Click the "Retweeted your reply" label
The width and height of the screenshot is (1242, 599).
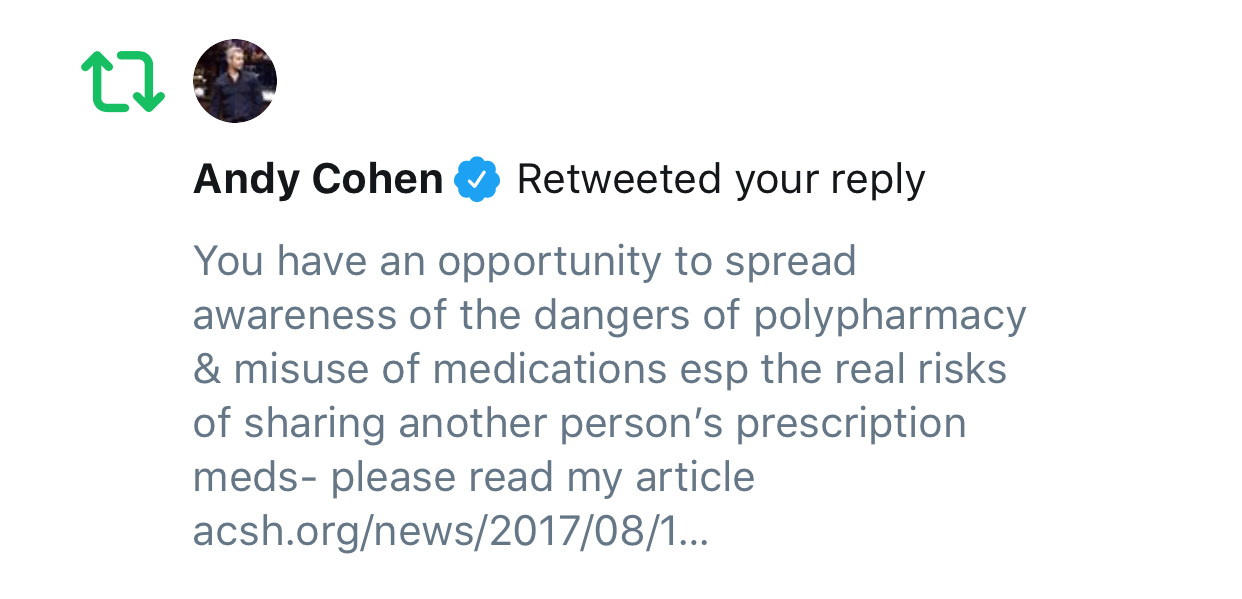(x=720, y=180)
